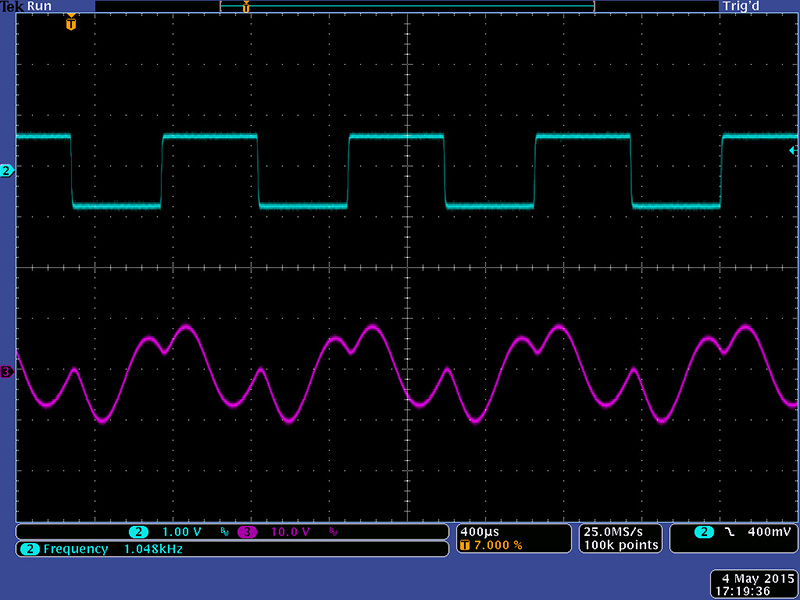Screen dimensions: 800x600
Task: Click the trigger level arrow on right edge
Action: tap(793, 150)
